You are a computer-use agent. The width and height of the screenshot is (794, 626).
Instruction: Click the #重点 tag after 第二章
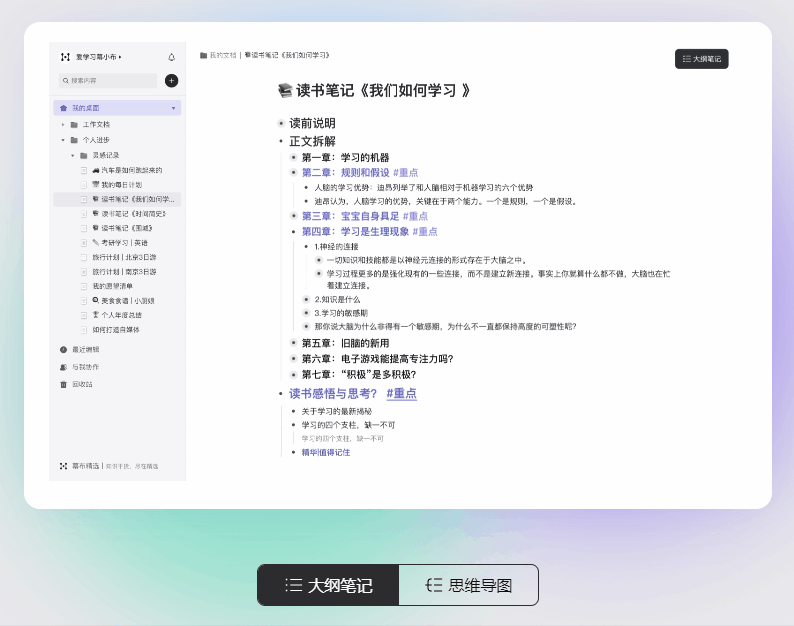pos(406,173)
